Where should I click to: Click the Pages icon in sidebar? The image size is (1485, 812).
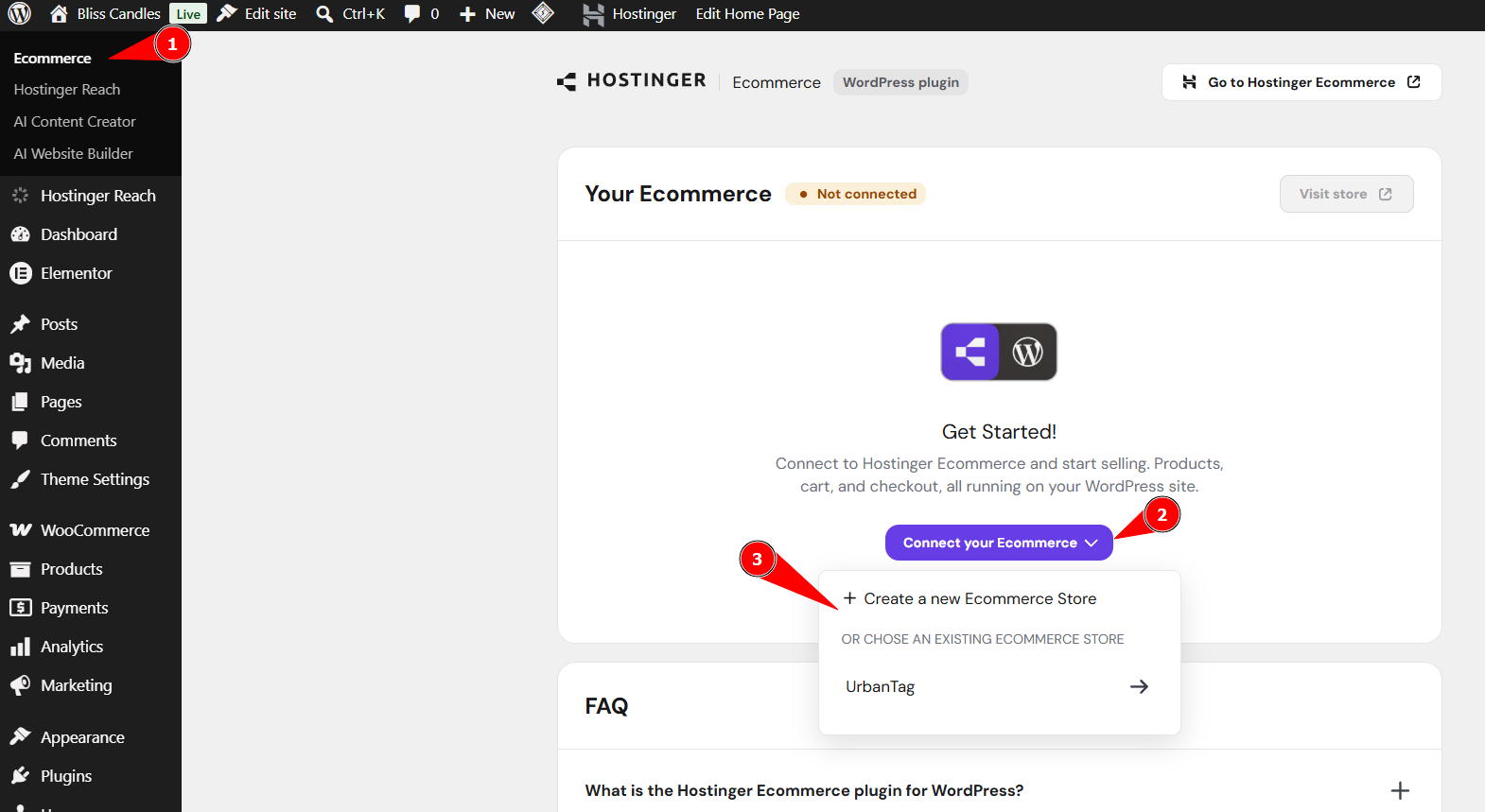pos(20,402)
